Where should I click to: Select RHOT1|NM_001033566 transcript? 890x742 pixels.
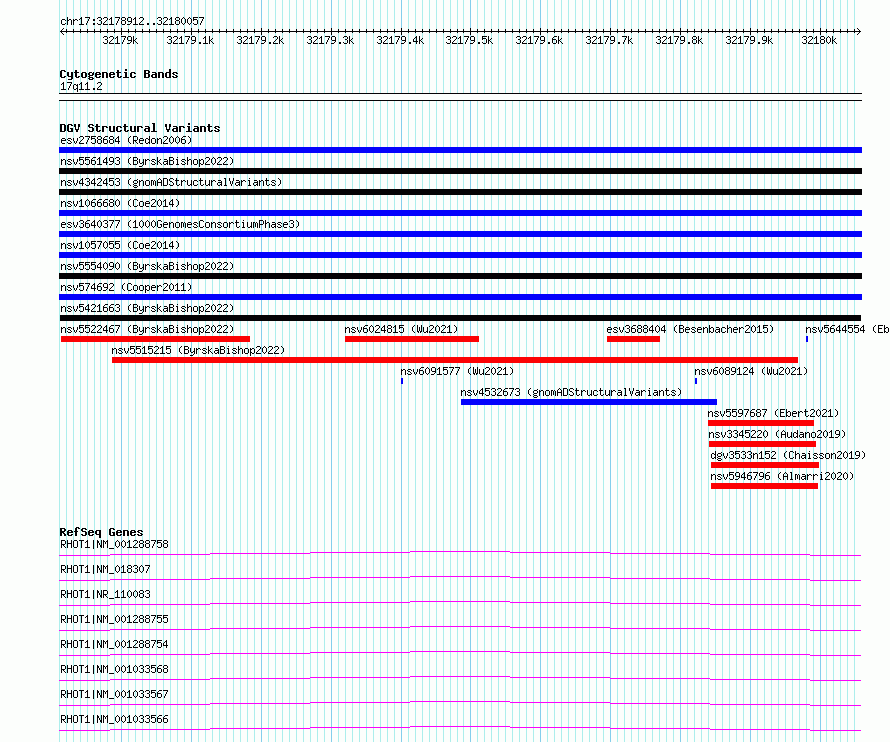click(x=114, y=719)
